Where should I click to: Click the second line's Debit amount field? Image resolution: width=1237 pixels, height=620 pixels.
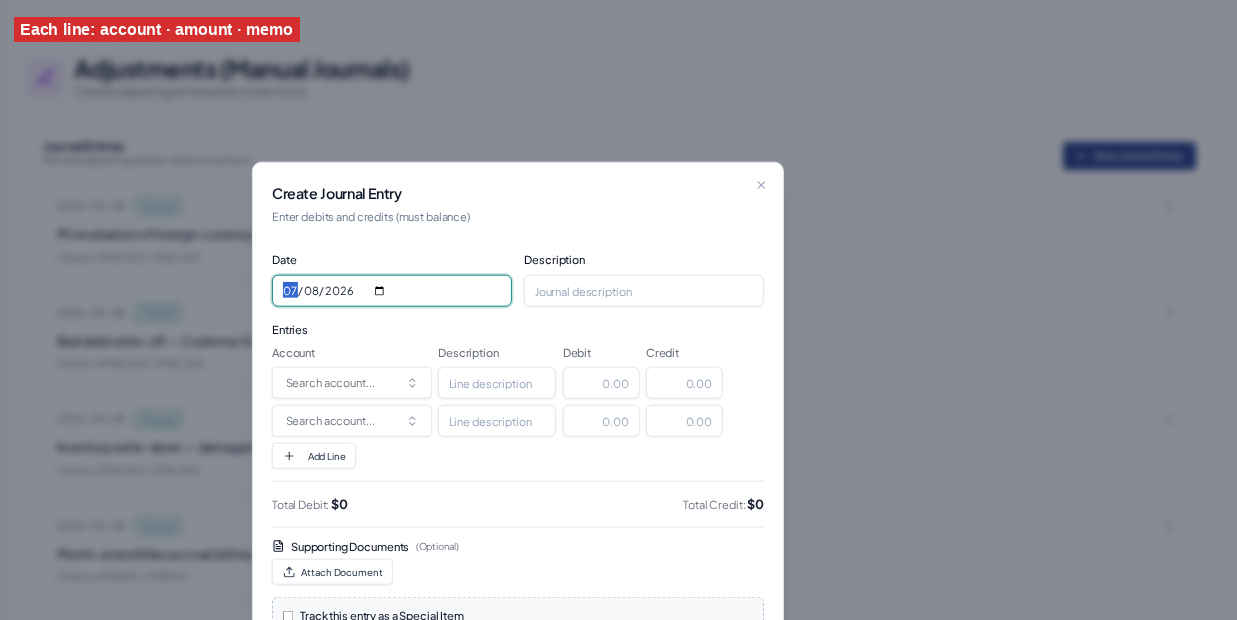(601, 421)
